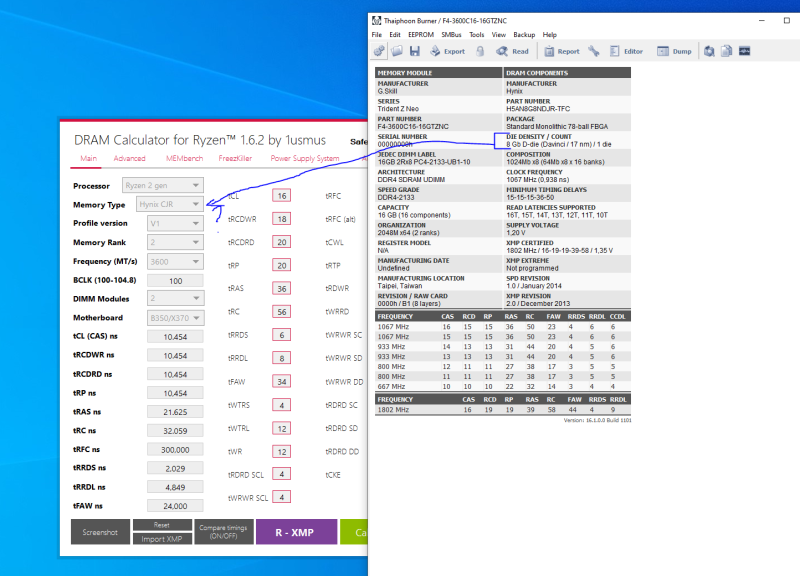The height and width of the screenshot is (576, 800).
Task: Click the Screenshot button in DRAM Calculator
Action: click(100, 532)
